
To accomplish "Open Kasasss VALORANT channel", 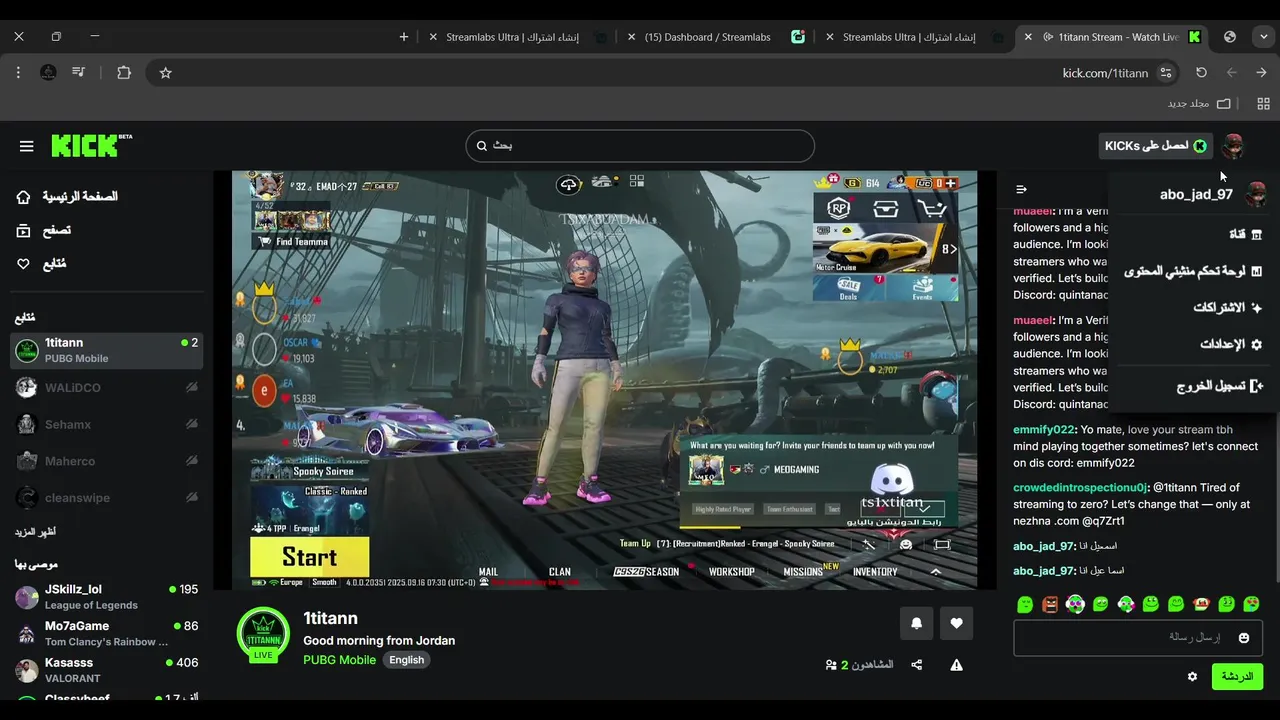I will pyautogui.click(x=106, y=670).
